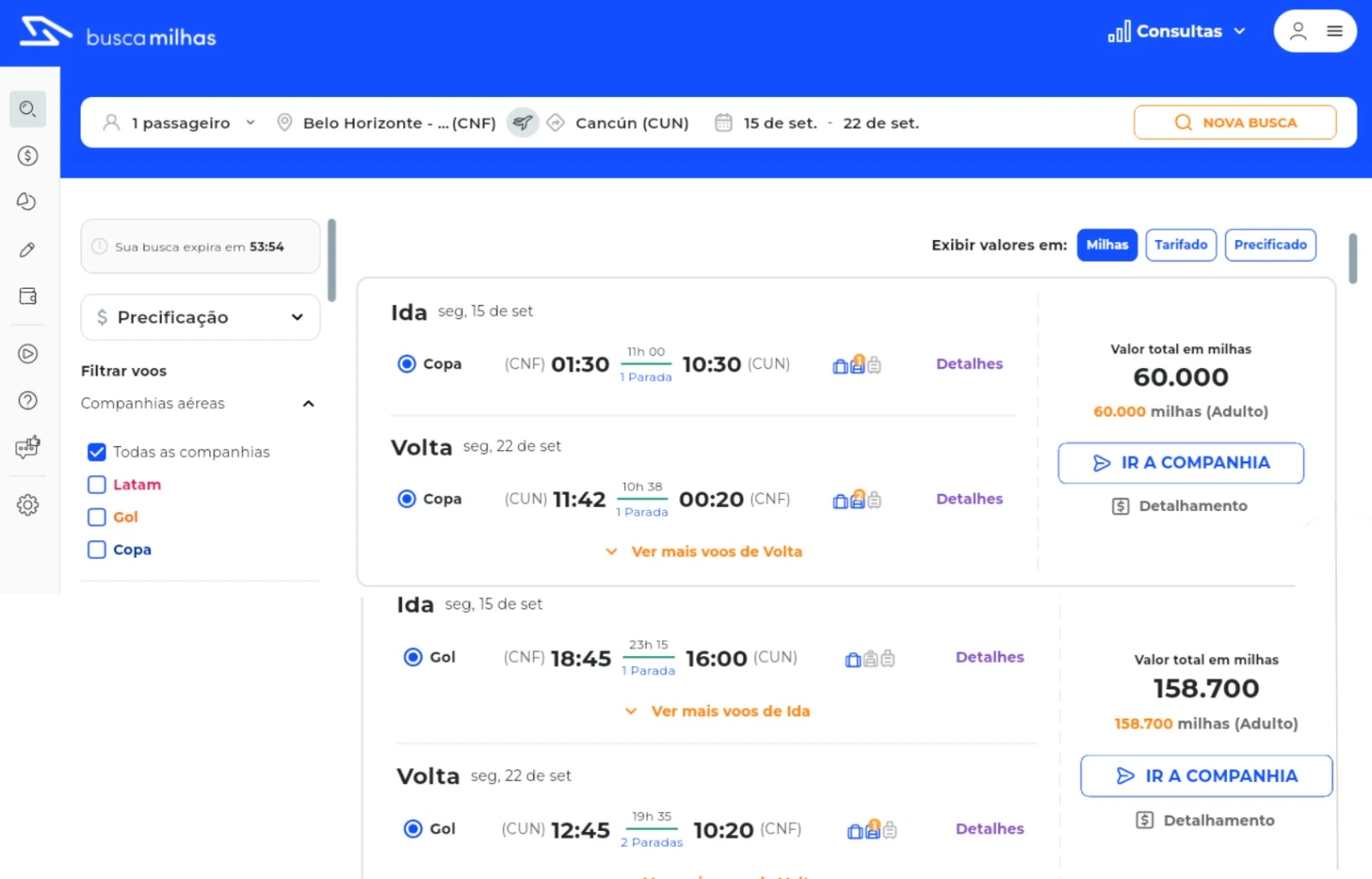Check the Copa airline filter
Viewport: 1372px width, 879px height.
[x=97, y=550]
